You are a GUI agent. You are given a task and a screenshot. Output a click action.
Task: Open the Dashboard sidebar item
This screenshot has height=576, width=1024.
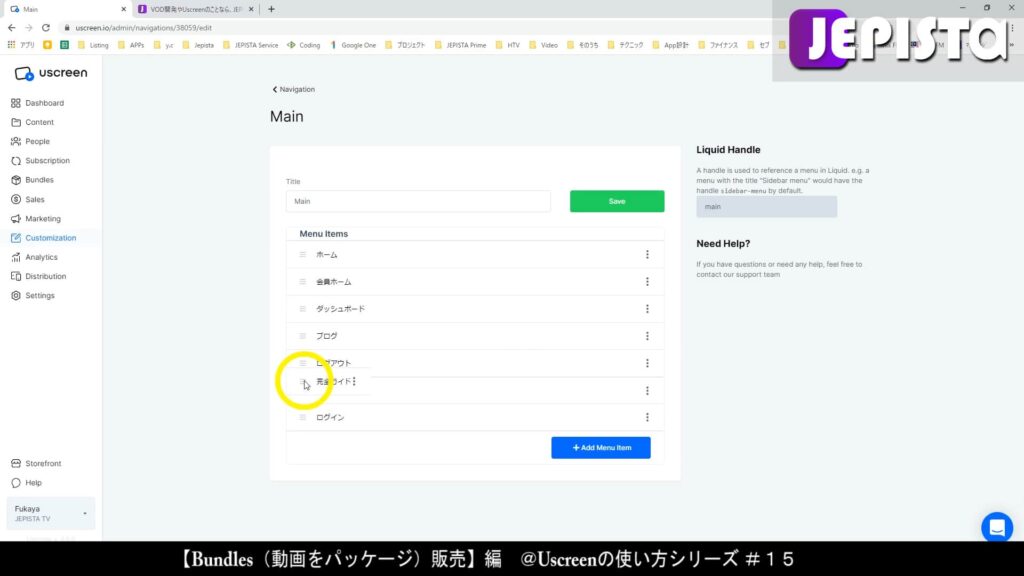click(37, 103)
